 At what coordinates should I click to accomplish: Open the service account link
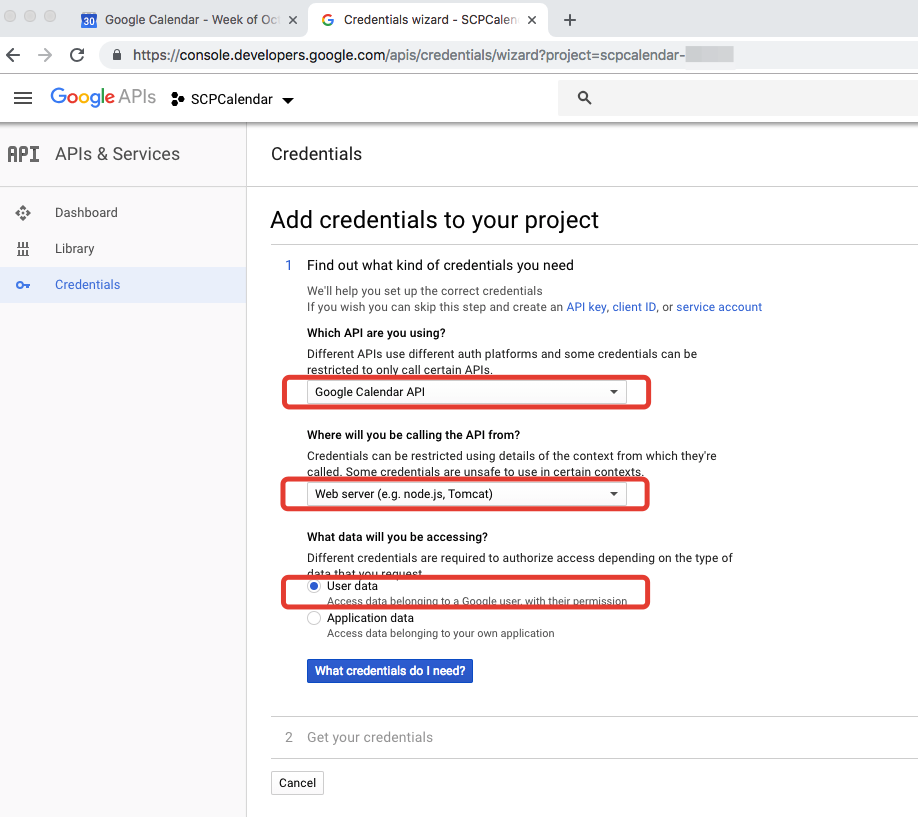click(719, 307)
